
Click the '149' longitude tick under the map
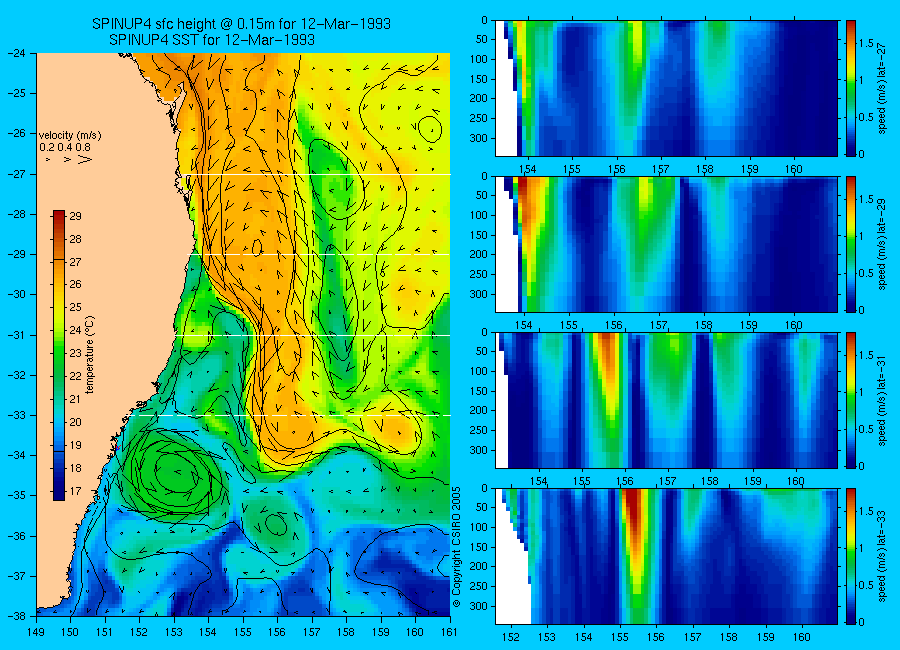[x=36, y=632]
